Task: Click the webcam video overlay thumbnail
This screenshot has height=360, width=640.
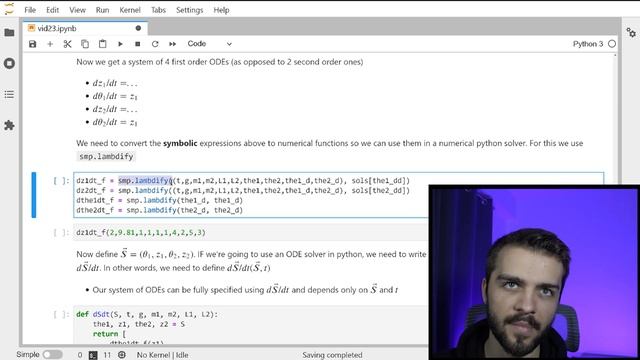Action: coord(534,272)
